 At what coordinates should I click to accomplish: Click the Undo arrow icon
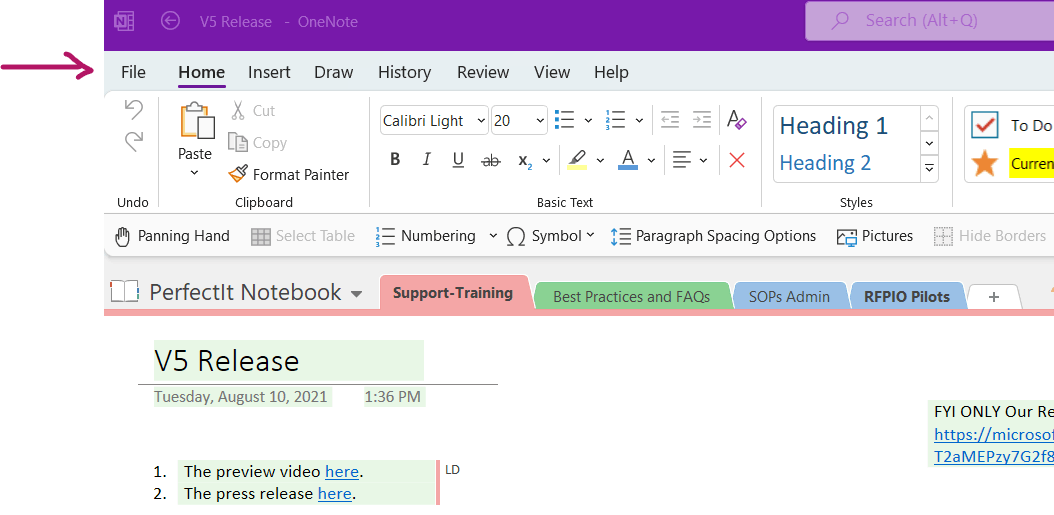click(x=134, y=110)
